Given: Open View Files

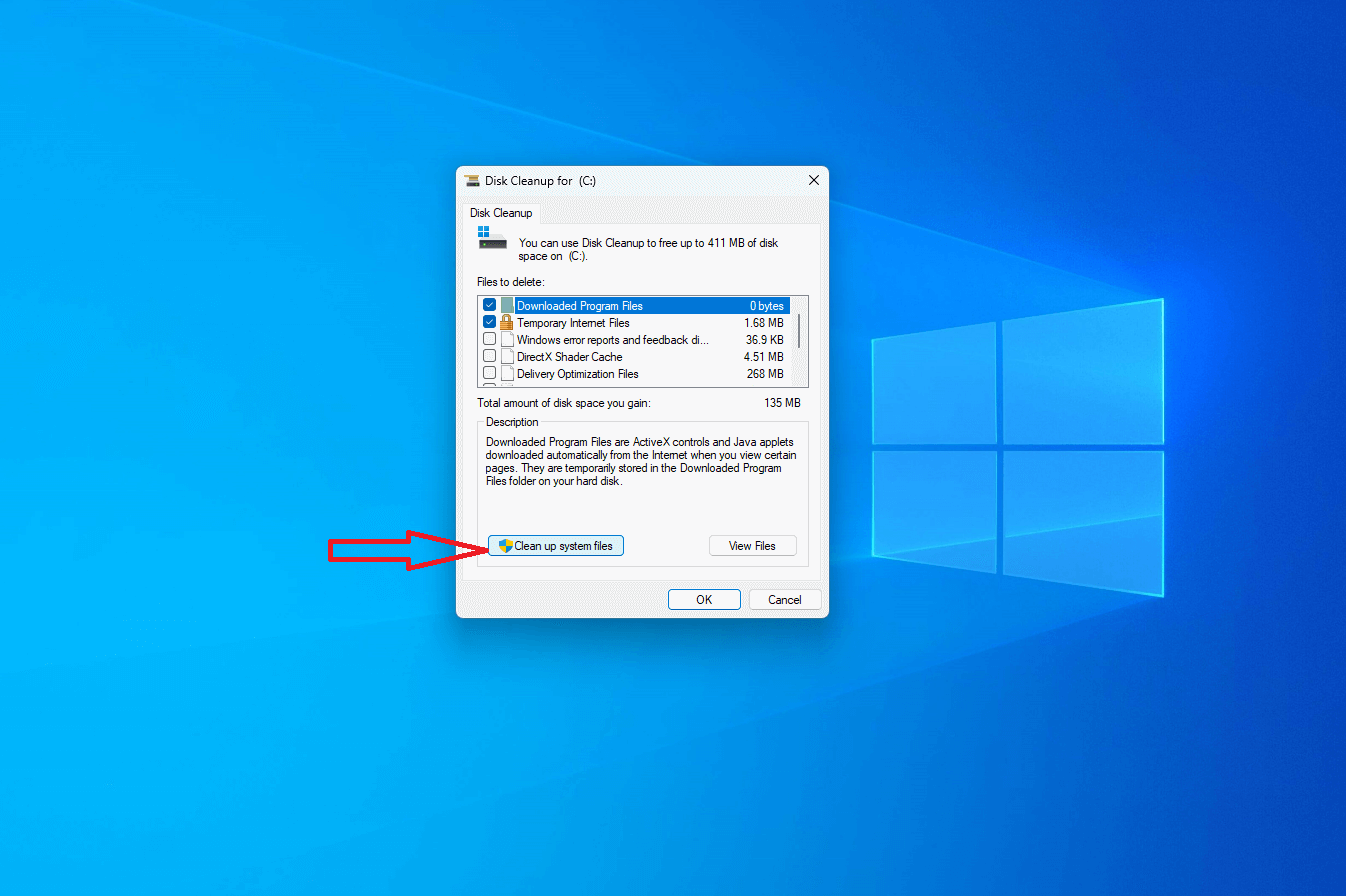Looking at the screenshot, I should coord(753,546).
